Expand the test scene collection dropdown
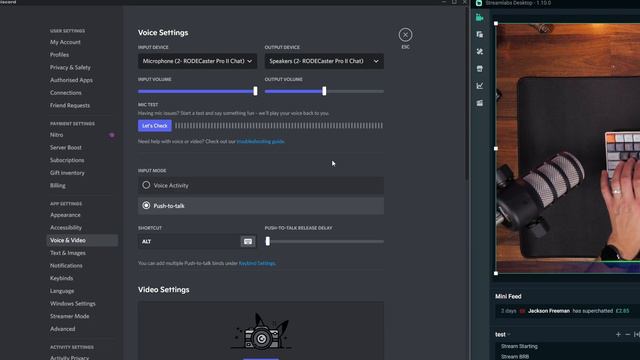Viewport: 640px width, 360px height. (502, 334)
